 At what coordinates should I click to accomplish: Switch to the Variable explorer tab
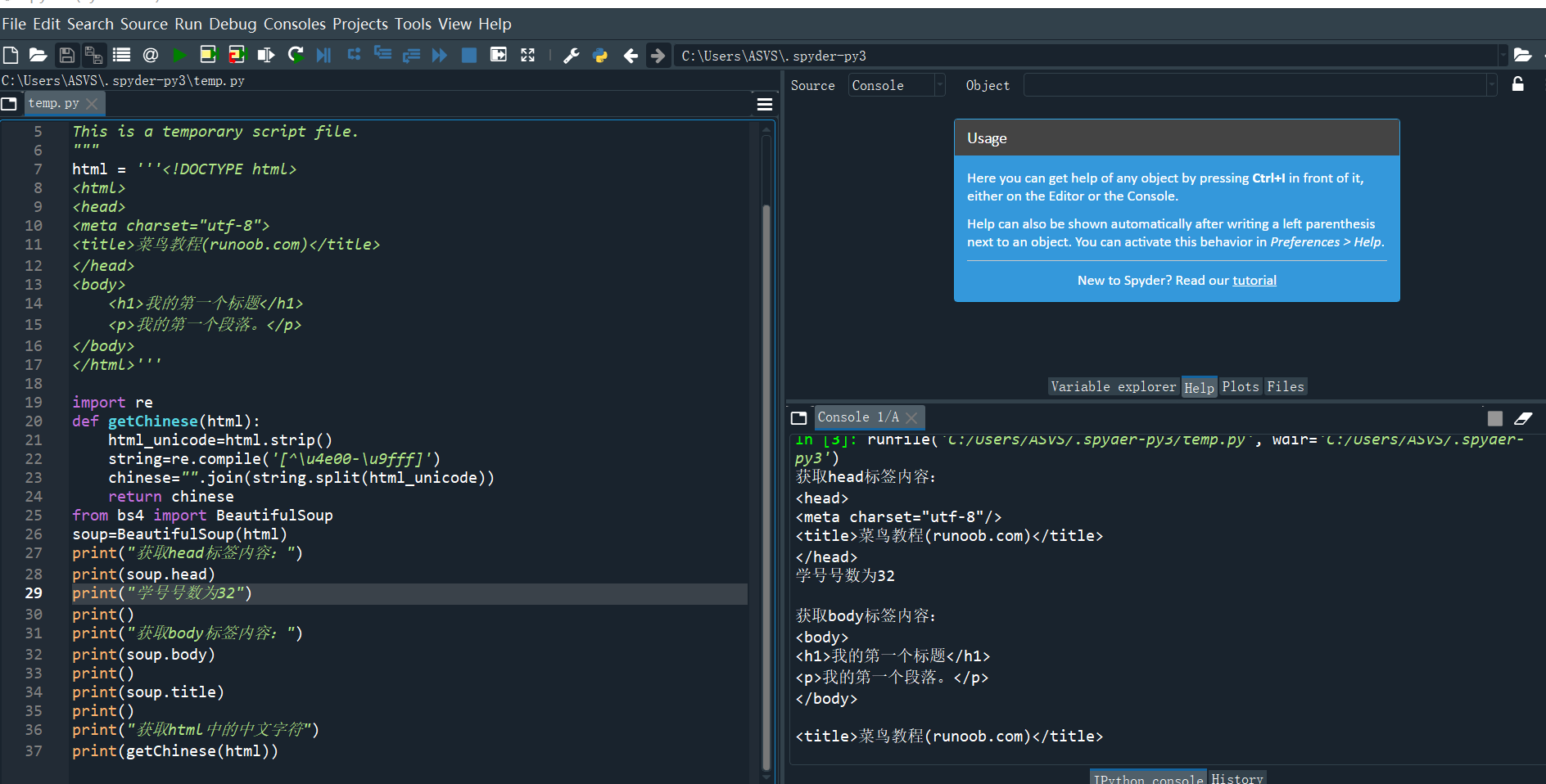tap(1113, 387)
